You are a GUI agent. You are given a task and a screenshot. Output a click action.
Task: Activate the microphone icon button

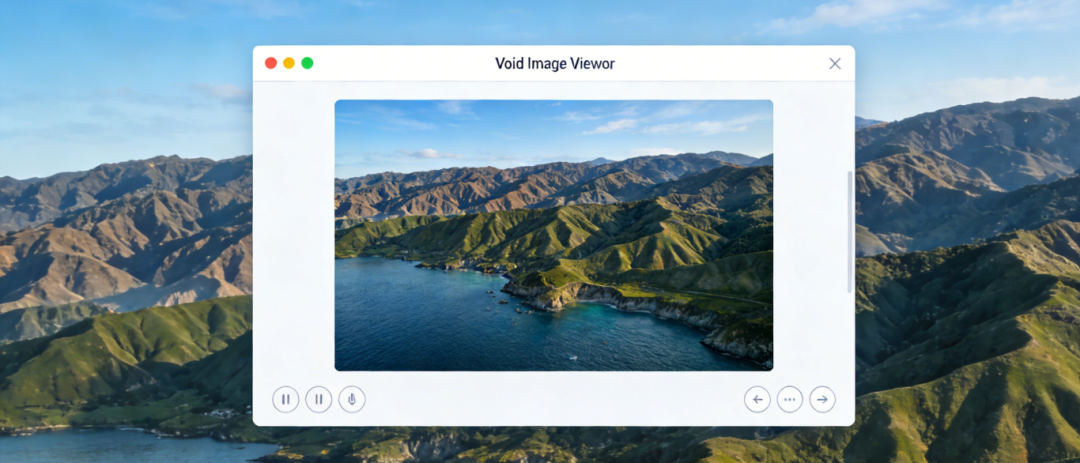pos(352,400)
